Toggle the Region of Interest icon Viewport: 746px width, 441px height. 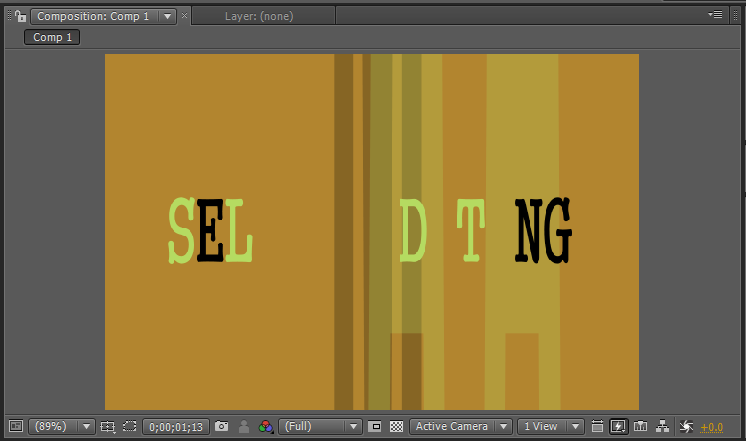(129, 426)
